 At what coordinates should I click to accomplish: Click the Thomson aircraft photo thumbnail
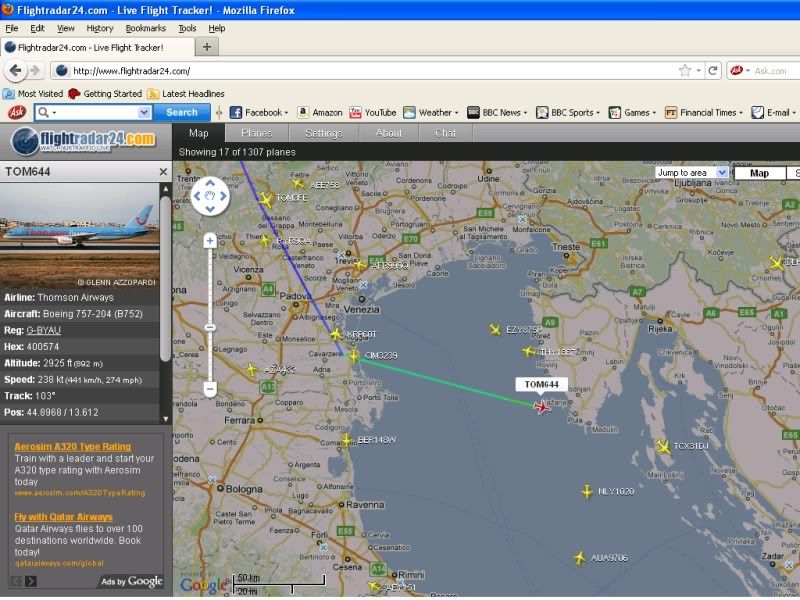point(80,235)
